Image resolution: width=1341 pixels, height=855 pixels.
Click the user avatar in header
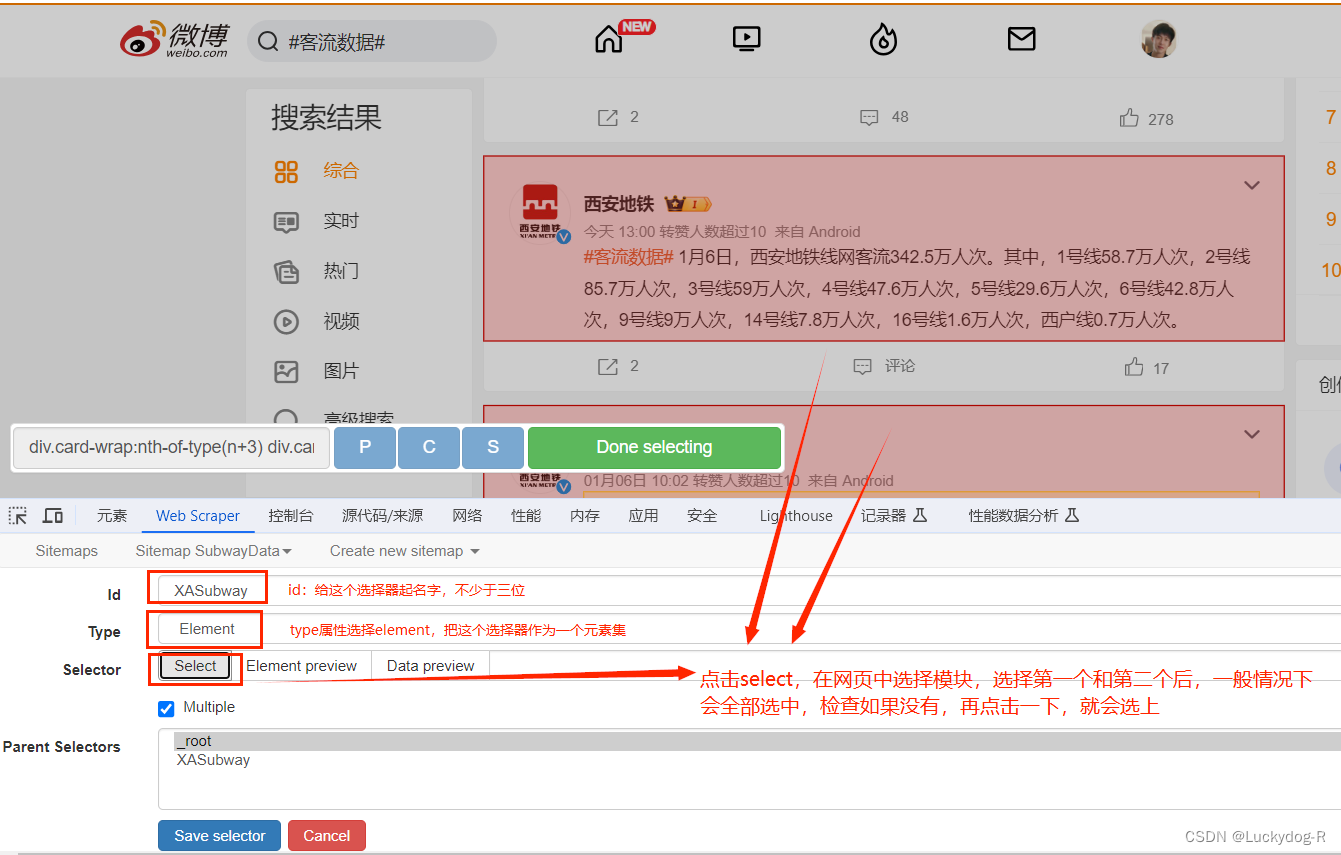point(1159,39)
